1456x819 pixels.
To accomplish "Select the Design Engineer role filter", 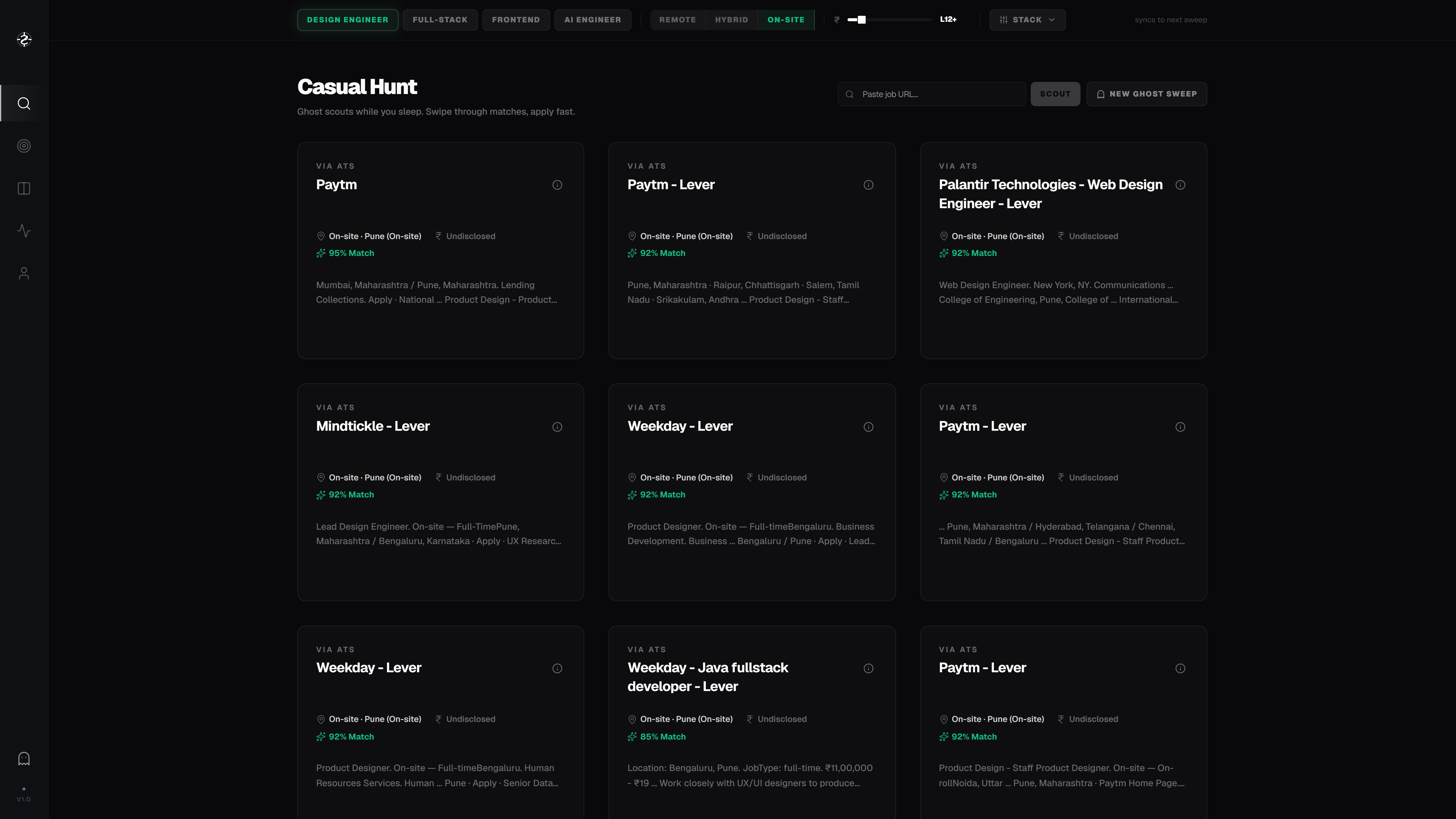I will click(348, 20).
